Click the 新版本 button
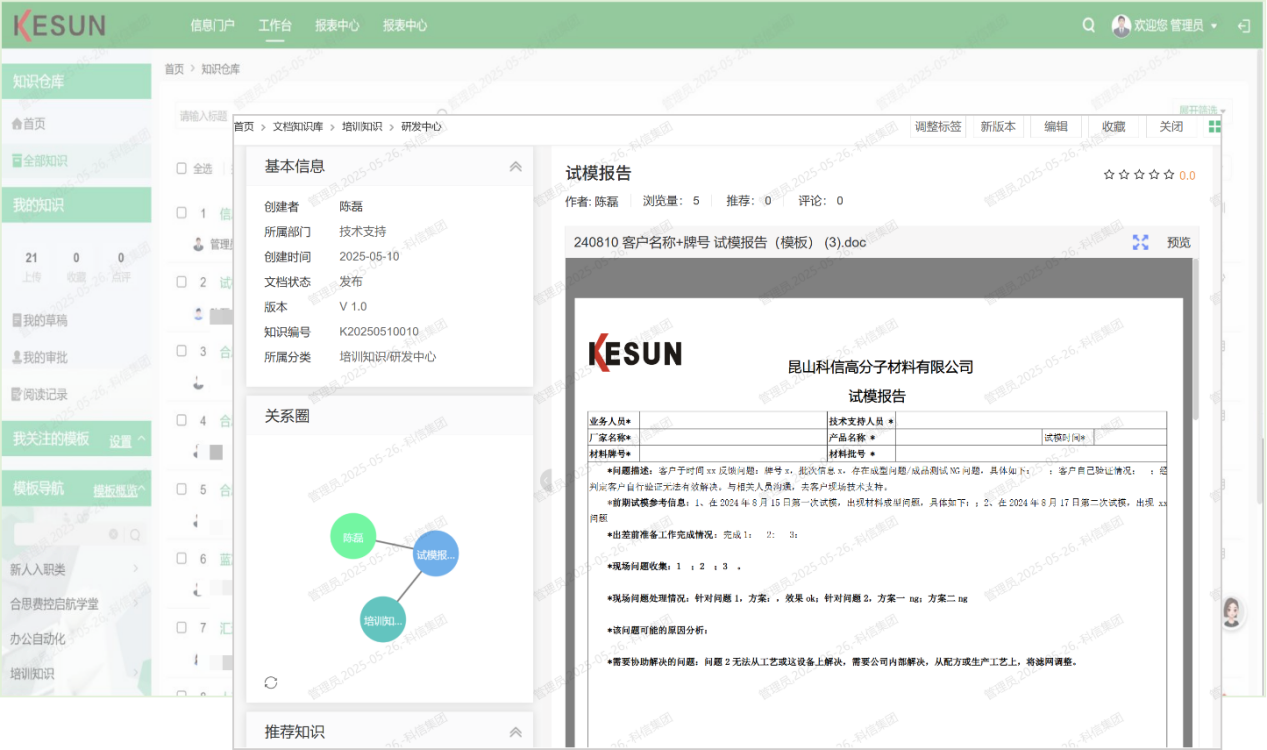 [x=997, y=127]
